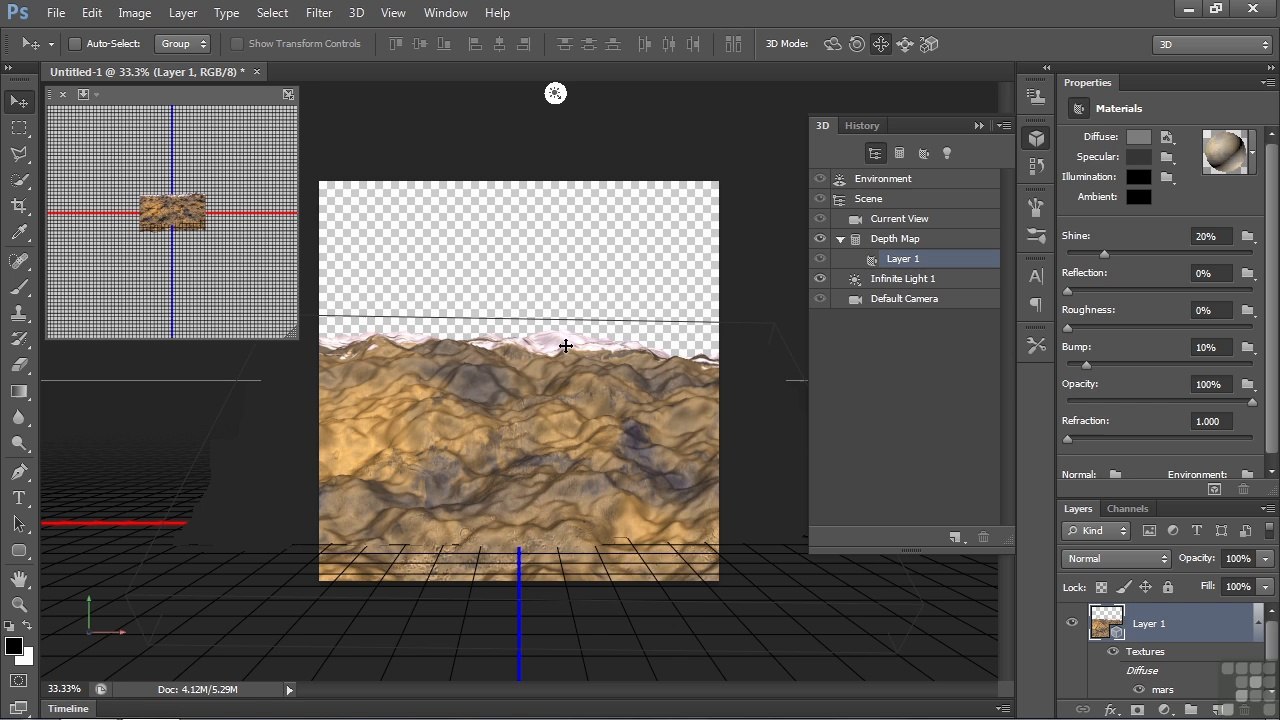1280x720 pixels.
Task: Toggle visibility of Textures layer effect
Action: [1113, 651]
